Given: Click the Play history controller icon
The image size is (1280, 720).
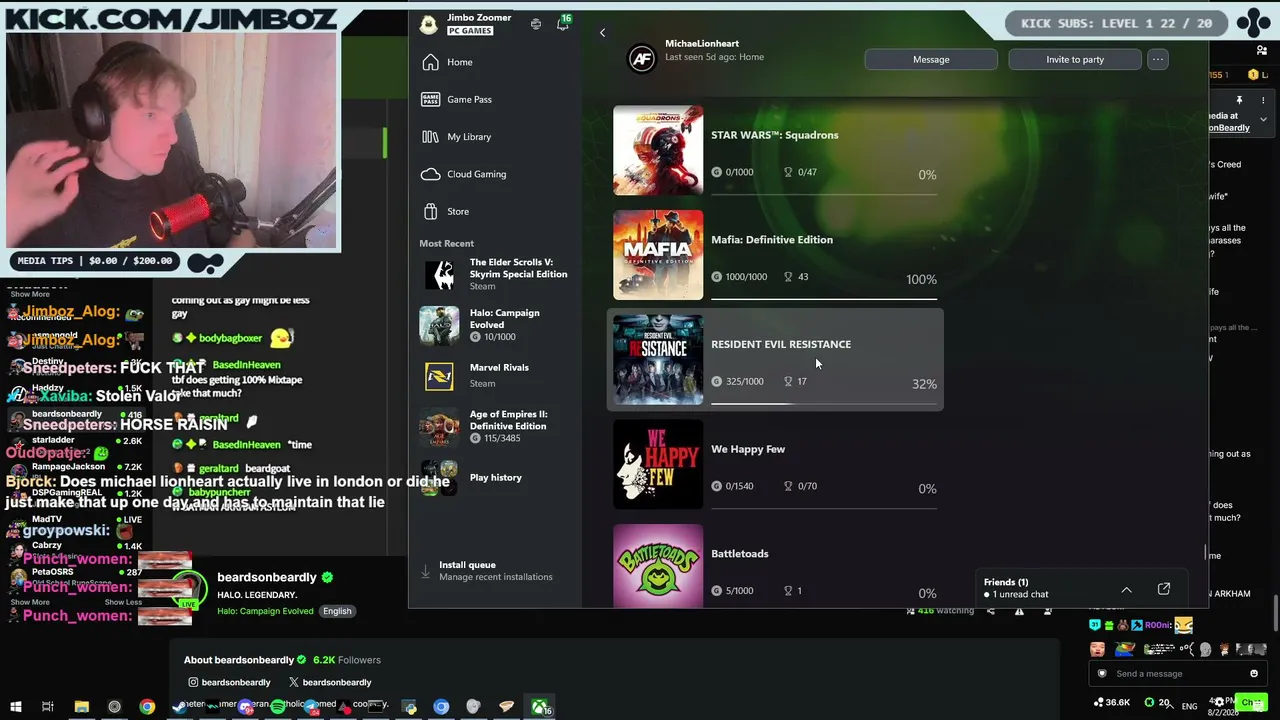Looking at the screenshot, I should point(439,478).
